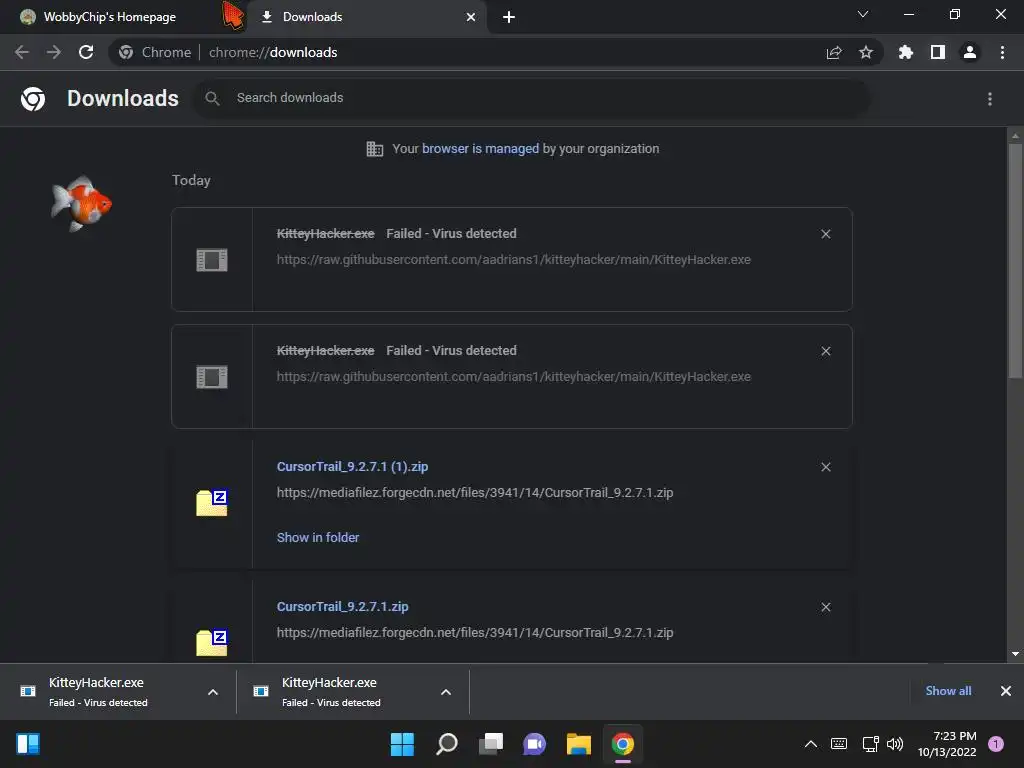This screenshot has height=768, width=1024.
Task: Open Task View on the taskbar
Action: tap(490, 744)
